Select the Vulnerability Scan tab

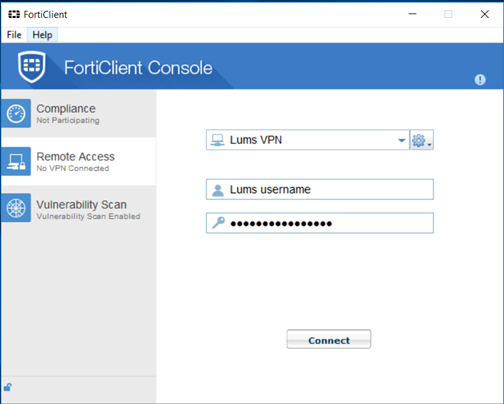[x=78, y=208]
